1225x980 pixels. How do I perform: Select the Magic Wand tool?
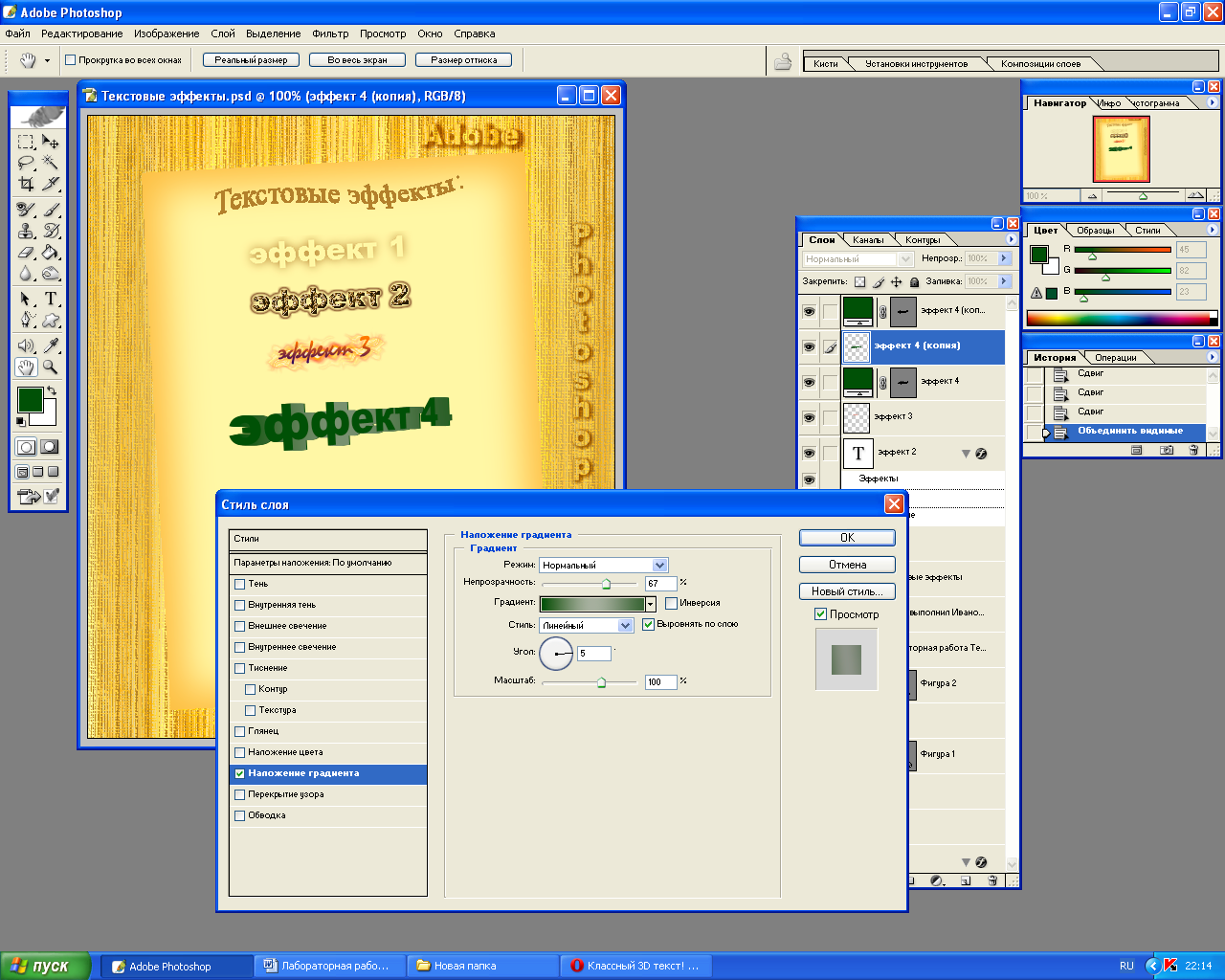pyautogui.click(x=51, y=163)
